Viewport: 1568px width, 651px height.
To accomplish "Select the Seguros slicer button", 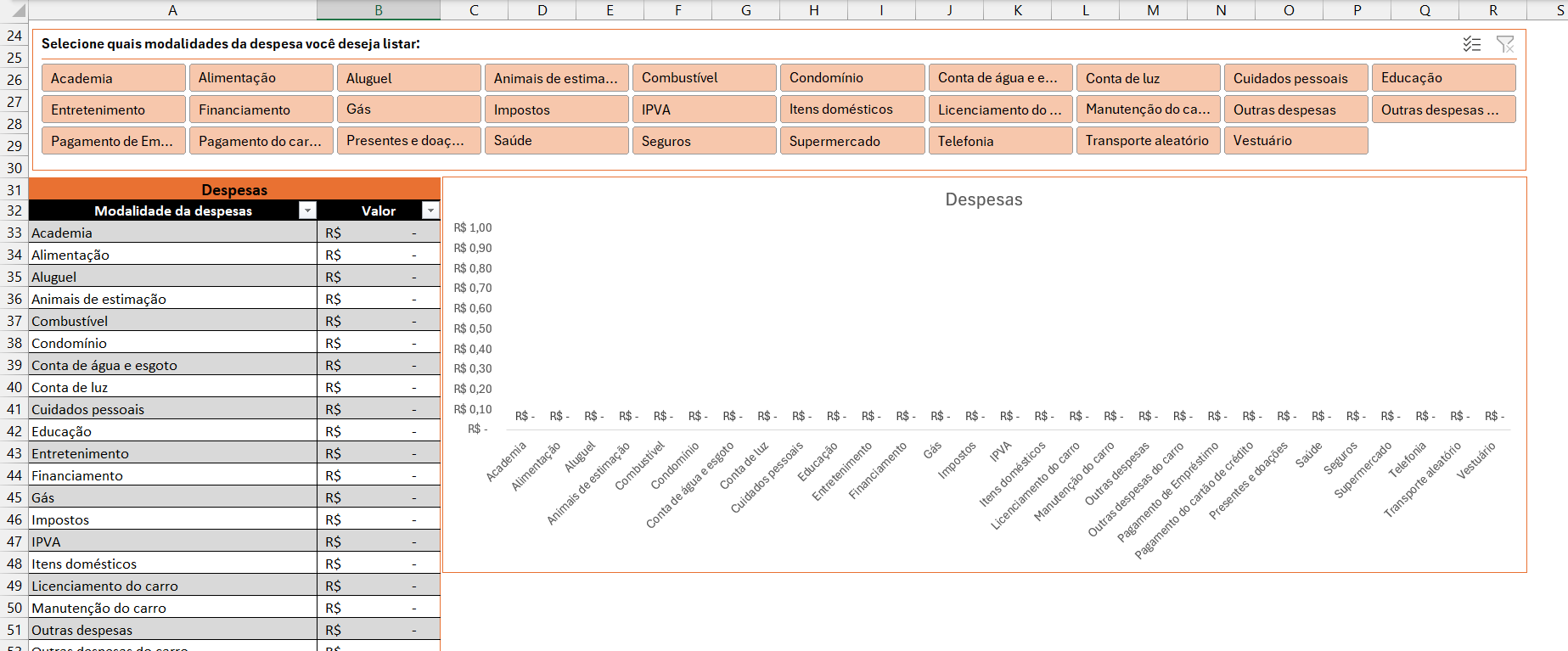I will tap(705, 141).
